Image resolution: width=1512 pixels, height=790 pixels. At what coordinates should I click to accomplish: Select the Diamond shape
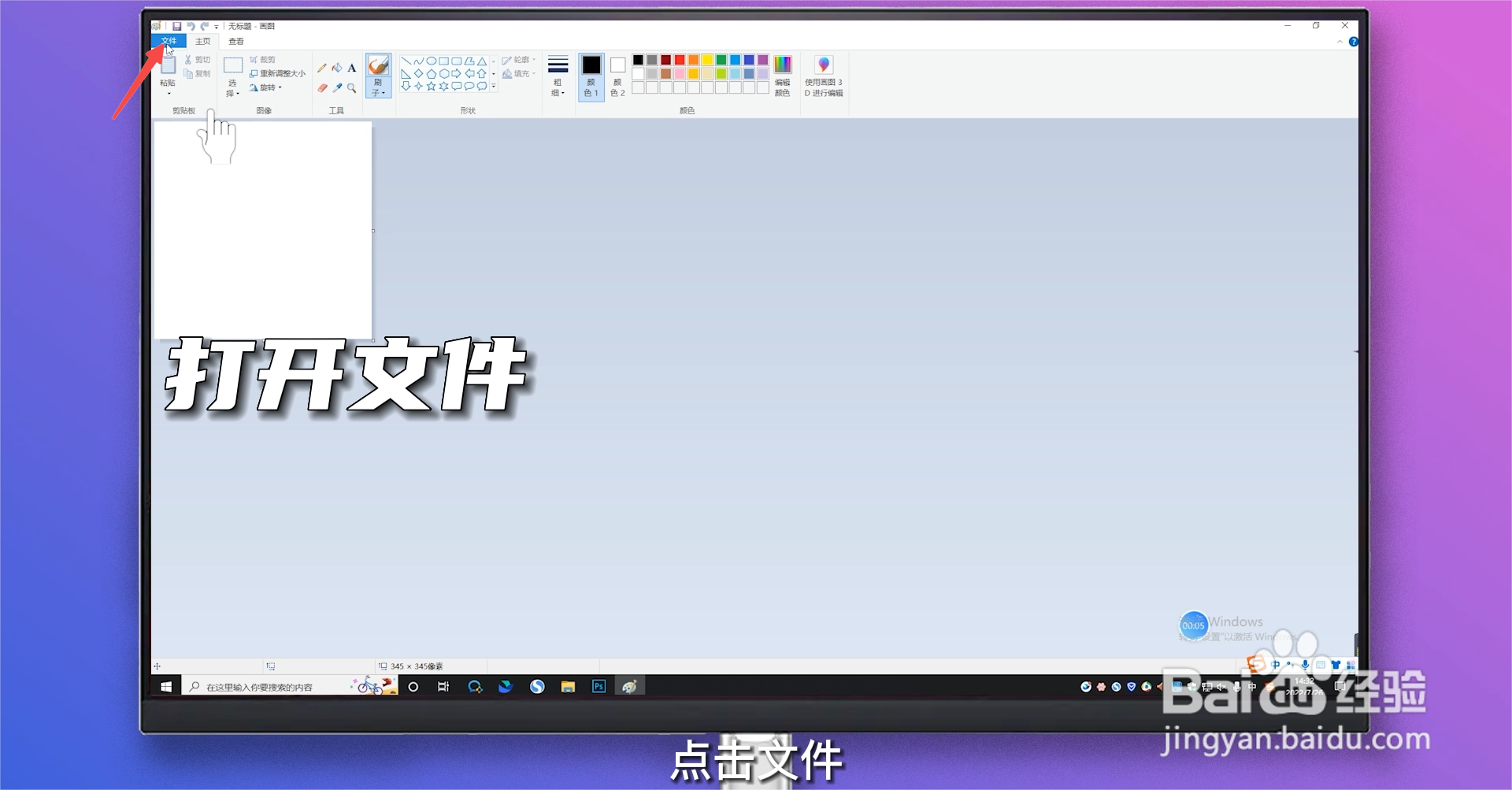point(418,74)
